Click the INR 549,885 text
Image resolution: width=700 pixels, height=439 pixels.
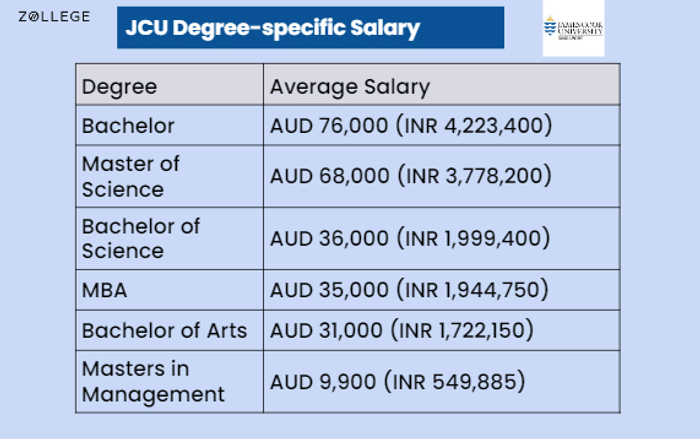[455, 382]
